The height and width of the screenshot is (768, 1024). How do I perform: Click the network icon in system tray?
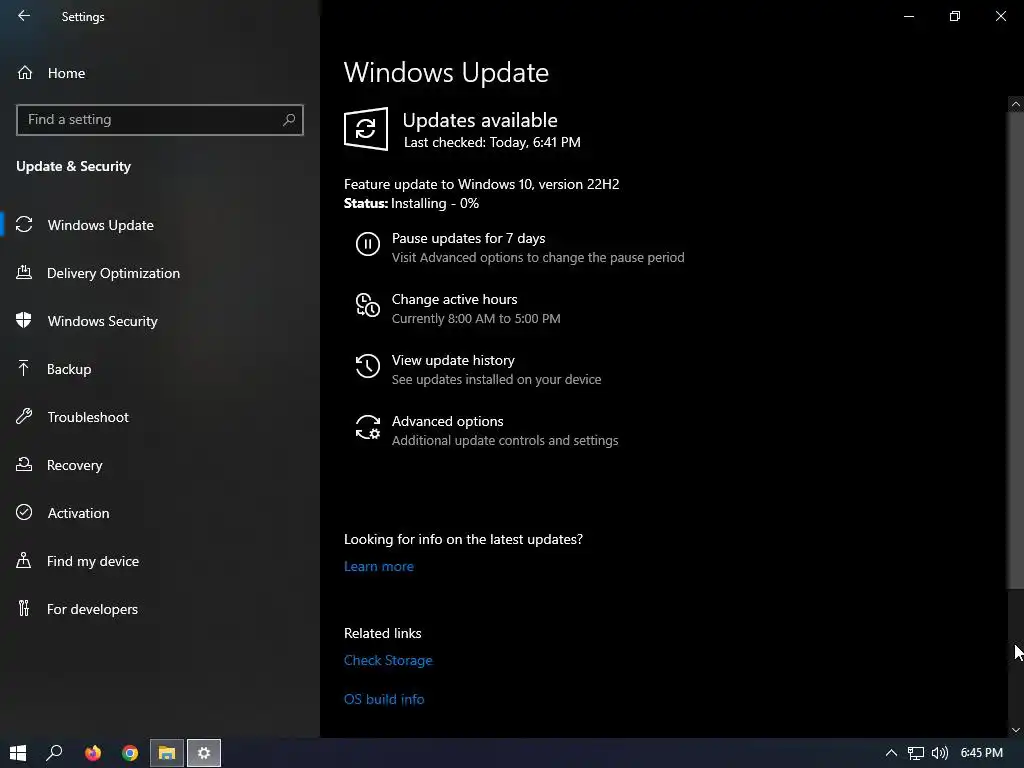click(916, 753)
